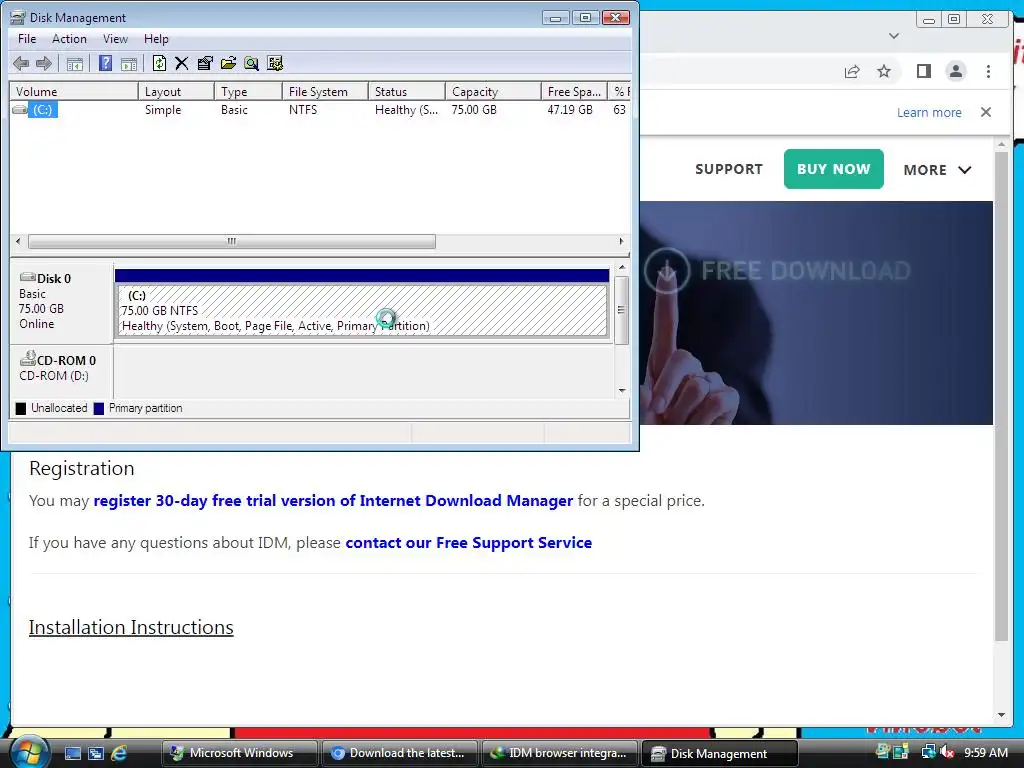Screen dimensions: 1024x768
Task: Switch to IDM browser integration taskbar button
Action: coord(560,753)
